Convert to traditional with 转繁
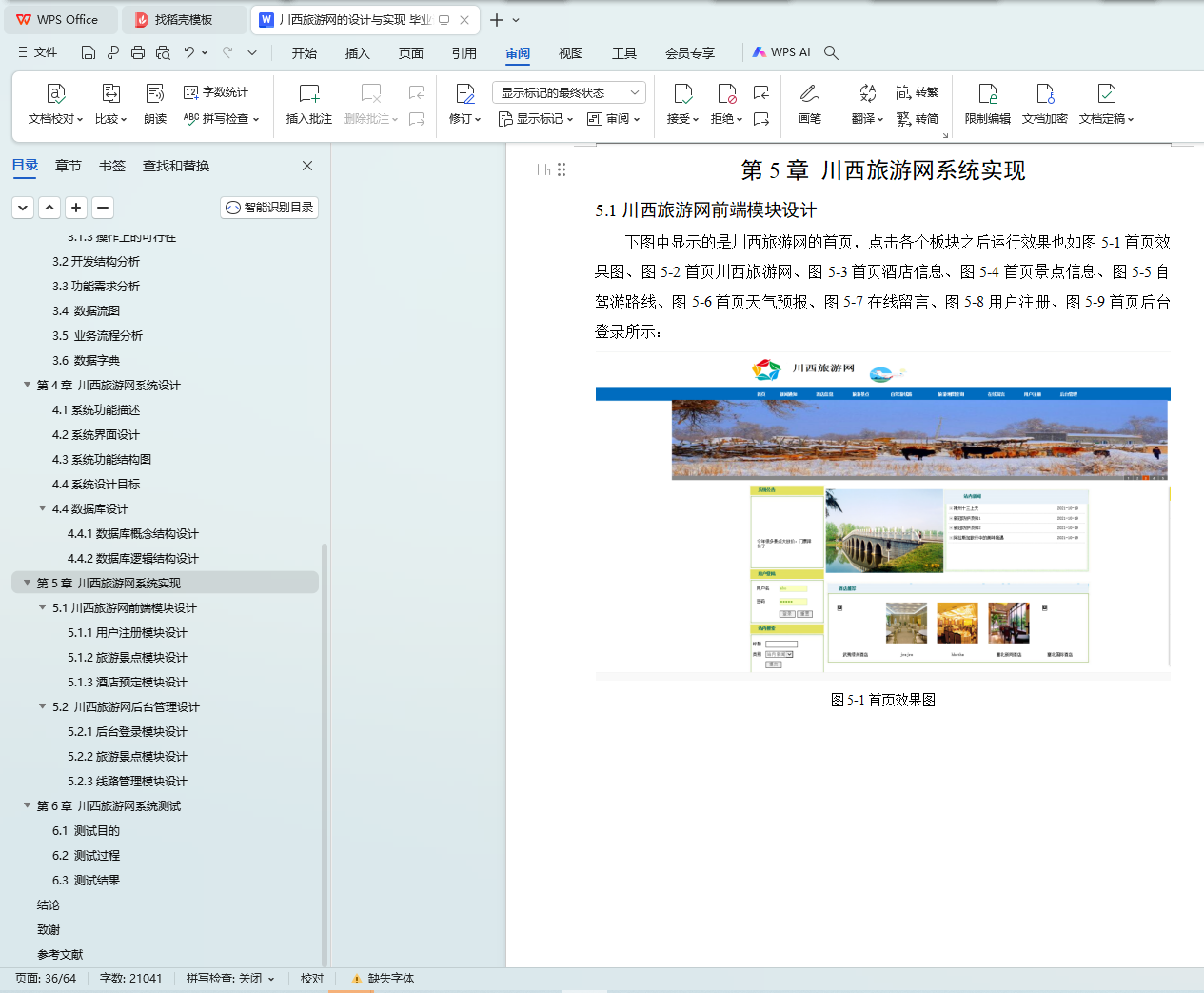 [918, 92]
